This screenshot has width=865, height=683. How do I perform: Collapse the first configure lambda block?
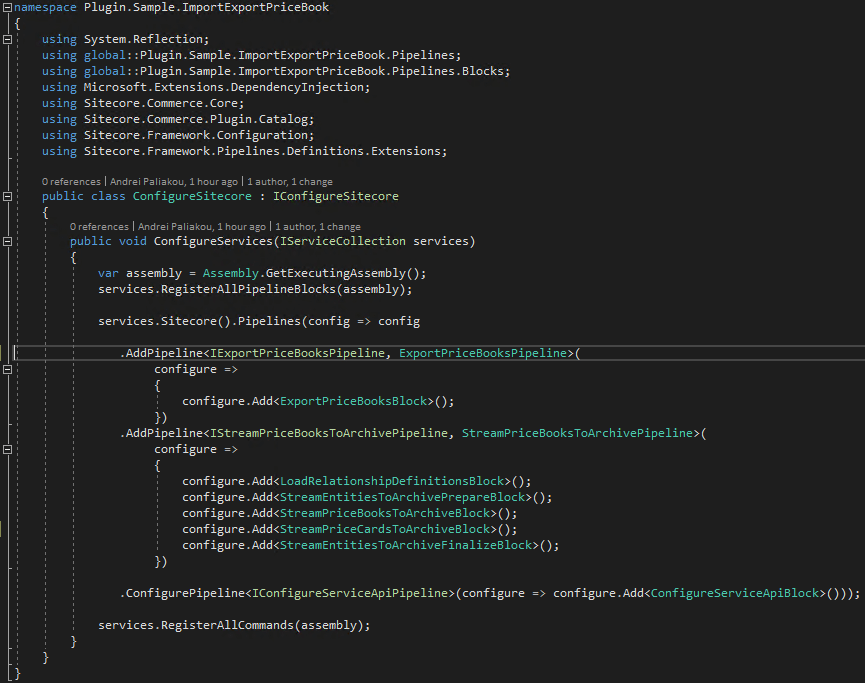point(8,369)
